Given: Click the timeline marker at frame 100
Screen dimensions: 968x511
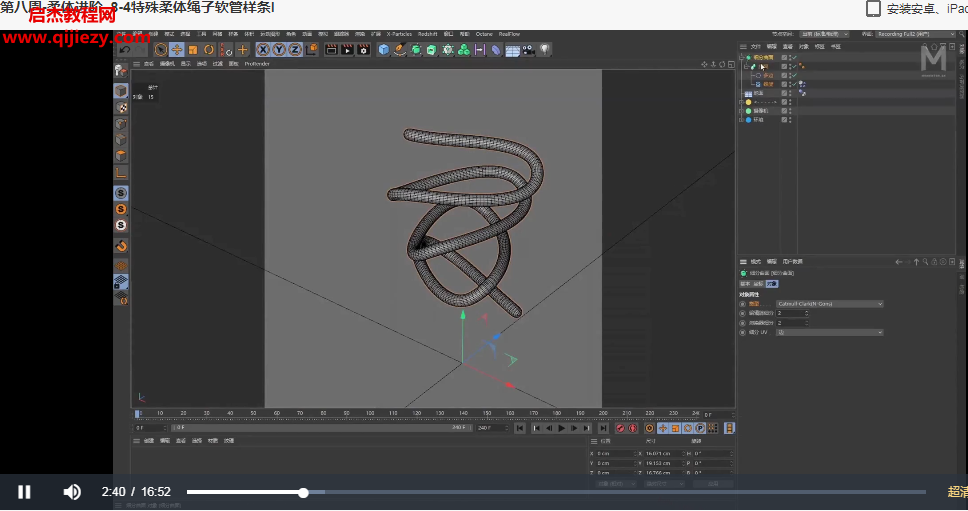Looking at the screenshot, I should [370, 413].
